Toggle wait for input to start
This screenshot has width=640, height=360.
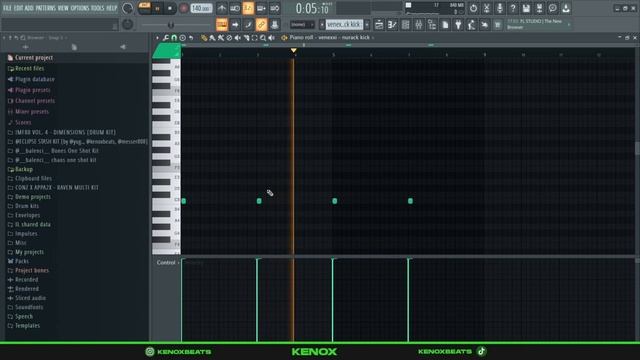pyautogui.click(x=235, y=8)
